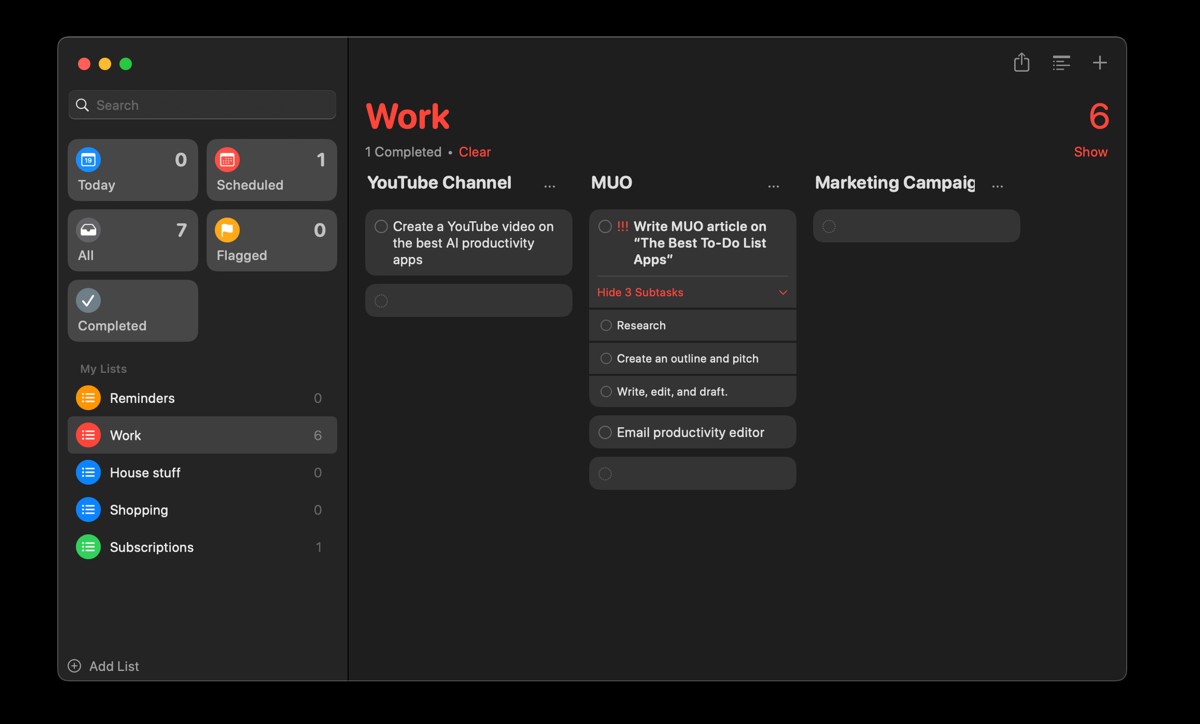Click the orange Reminders list icon

point(88,398)
